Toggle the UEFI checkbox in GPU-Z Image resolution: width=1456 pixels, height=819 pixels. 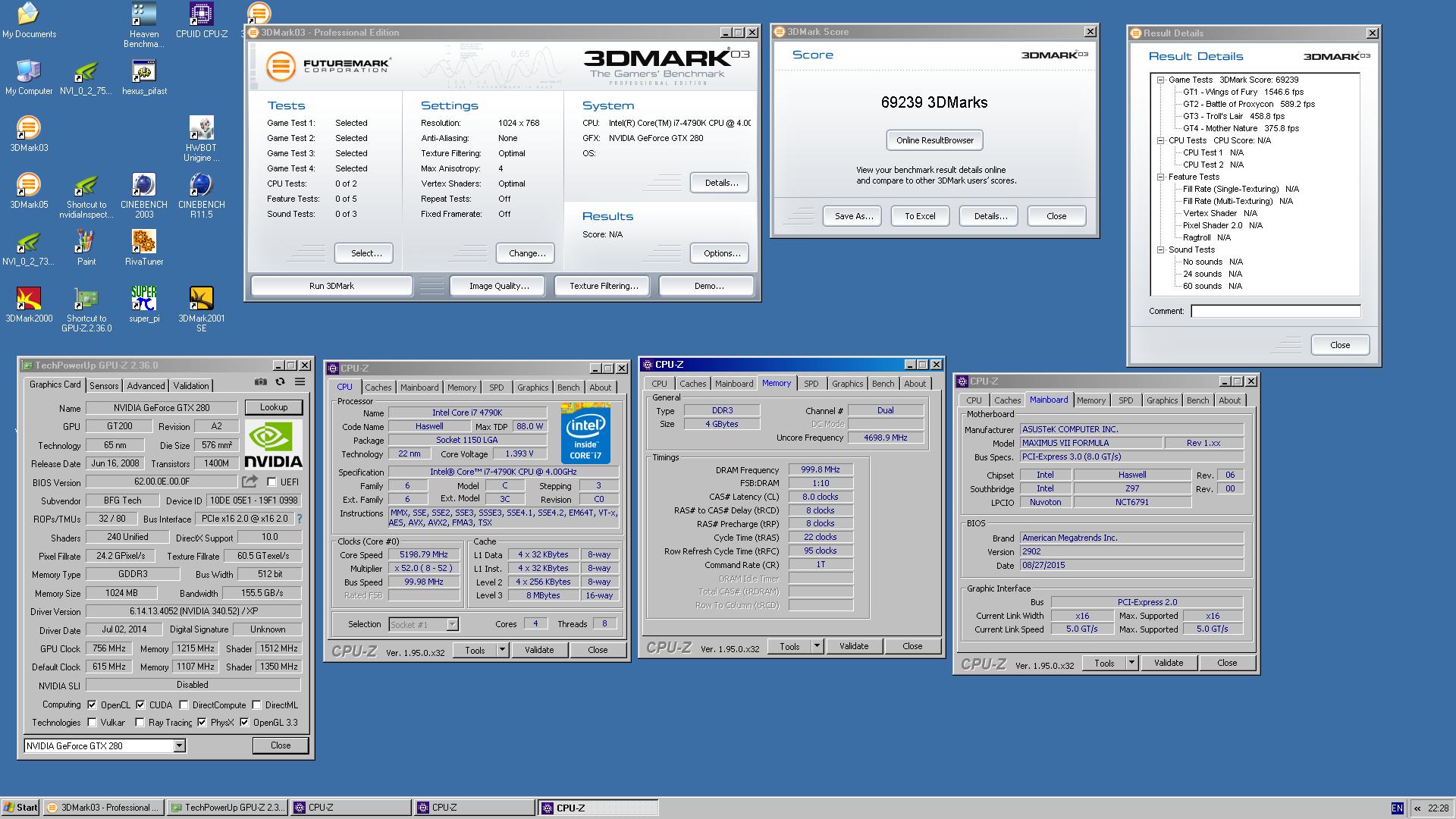[x=271, y=482]
